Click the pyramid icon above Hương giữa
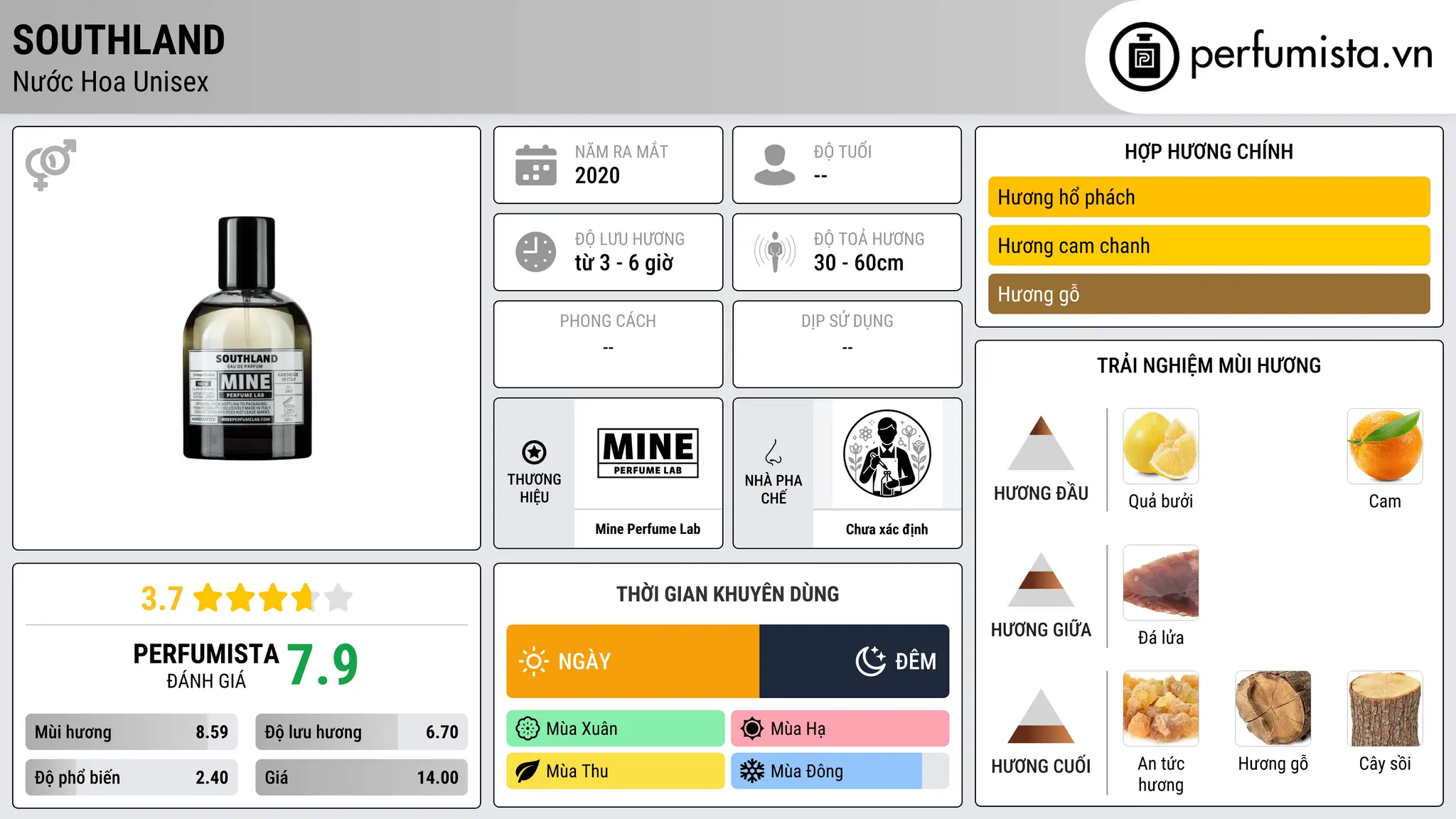1456x819 pixels. coord(1041,579)
